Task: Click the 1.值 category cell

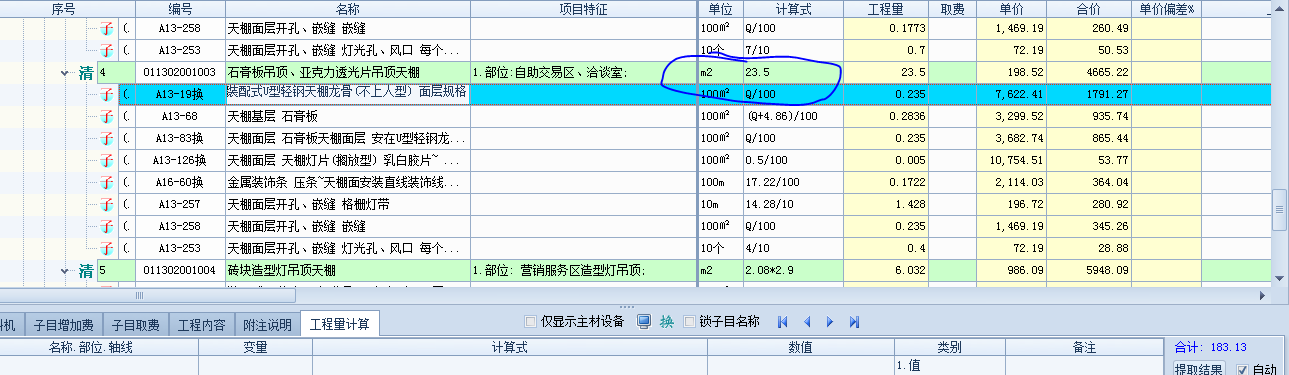Action: (949, 366)
